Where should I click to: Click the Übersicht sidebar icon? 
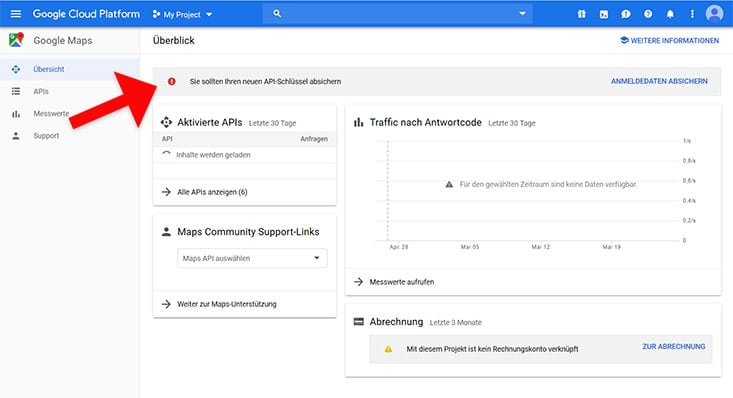16,69
